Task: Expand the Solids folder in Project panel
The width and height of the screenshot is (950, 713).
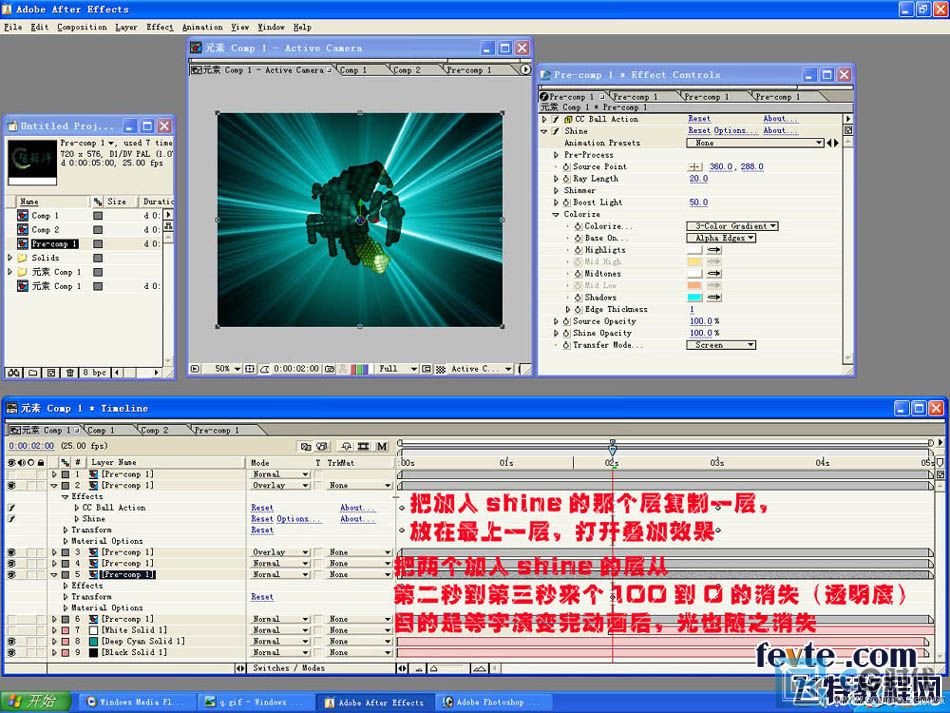Action: click(x=10, y=258)
